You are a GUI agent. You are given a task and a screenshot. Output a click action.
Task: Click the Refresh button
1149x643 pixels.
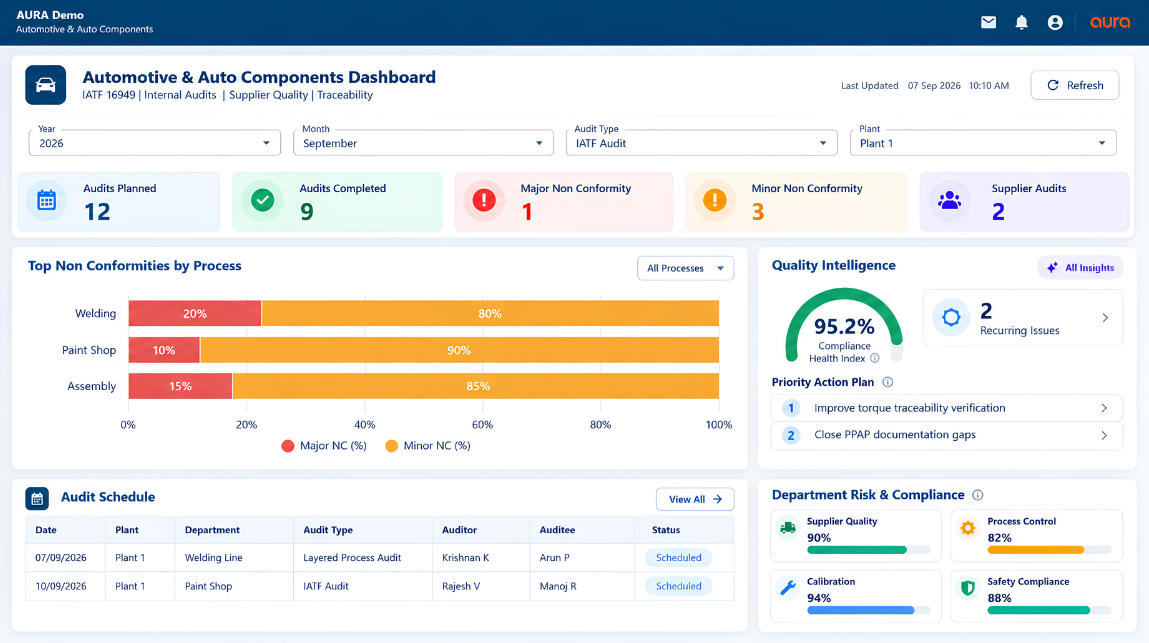(1074, 85)
